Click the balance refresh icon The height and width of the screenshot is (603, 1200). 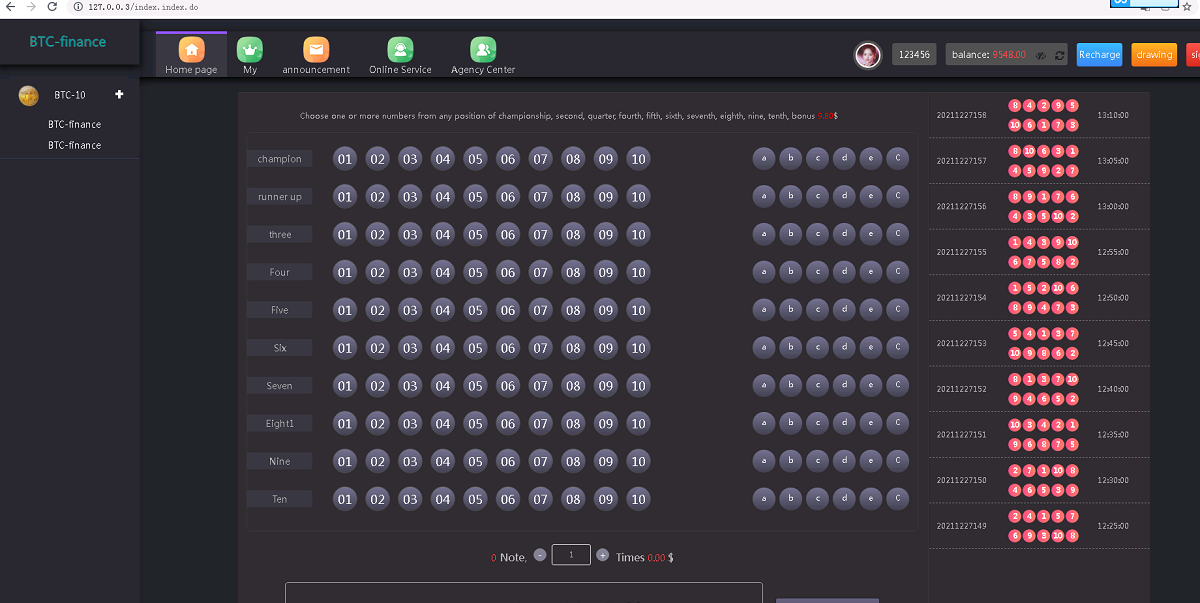(x=1060, y=55)
